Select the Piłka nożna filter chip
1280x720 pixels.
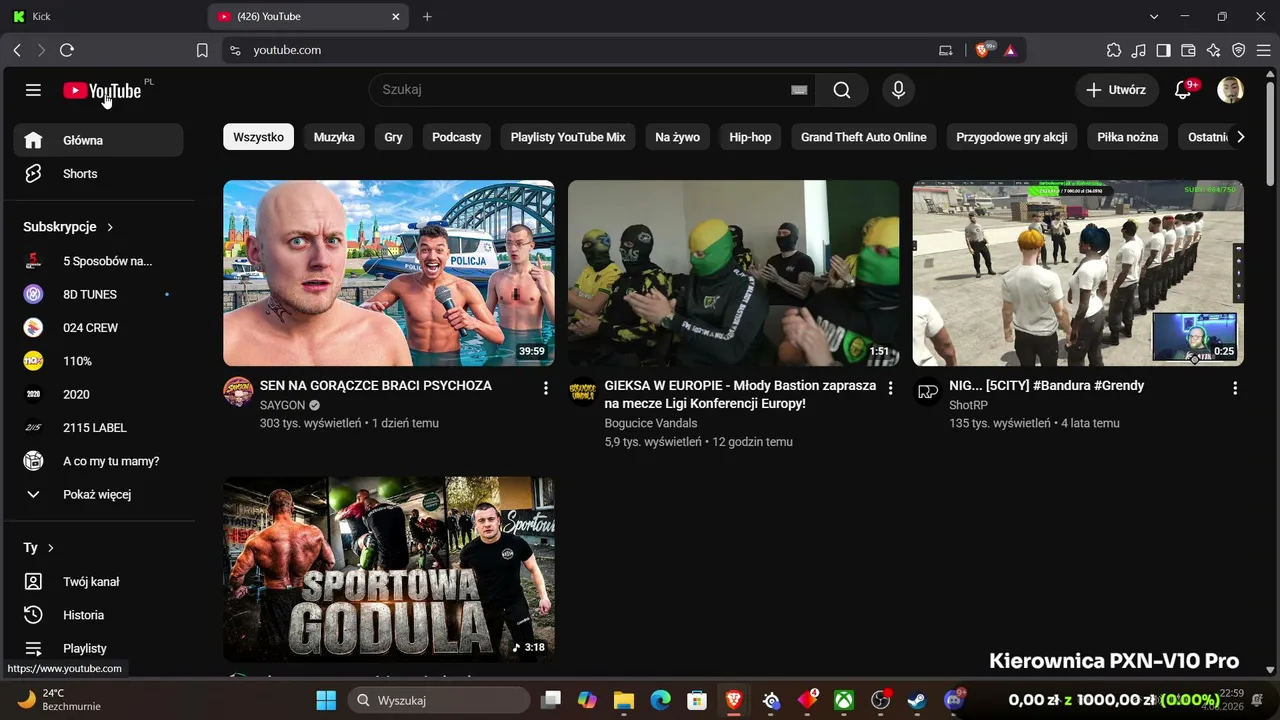[x=1127, y=137]
